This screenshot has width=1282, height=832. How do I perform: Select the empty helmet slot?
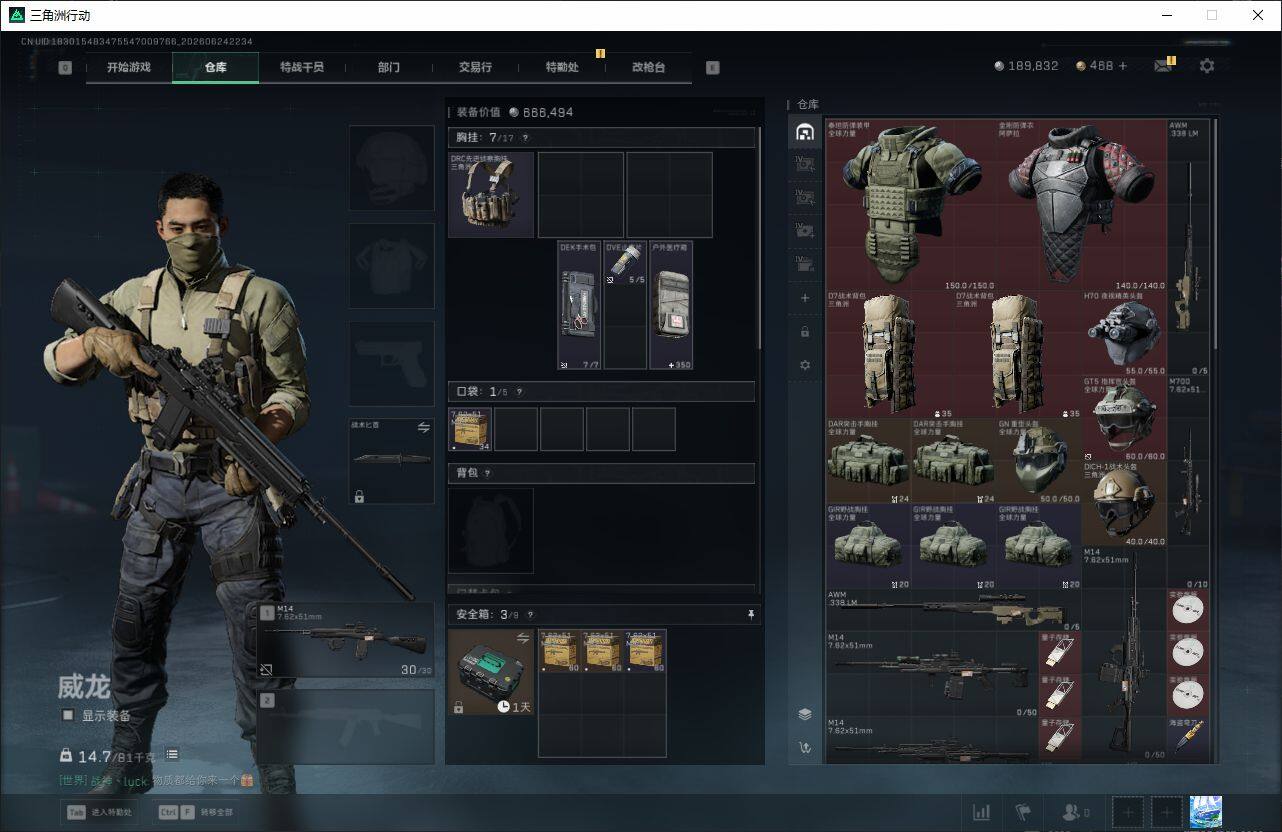point(391,168)
